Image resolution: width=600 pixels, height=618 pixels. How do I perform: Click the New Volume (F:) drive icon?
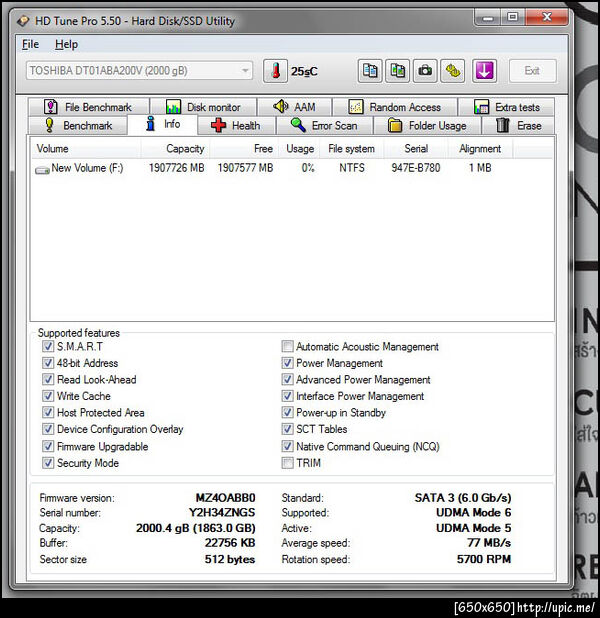[42, 170]
